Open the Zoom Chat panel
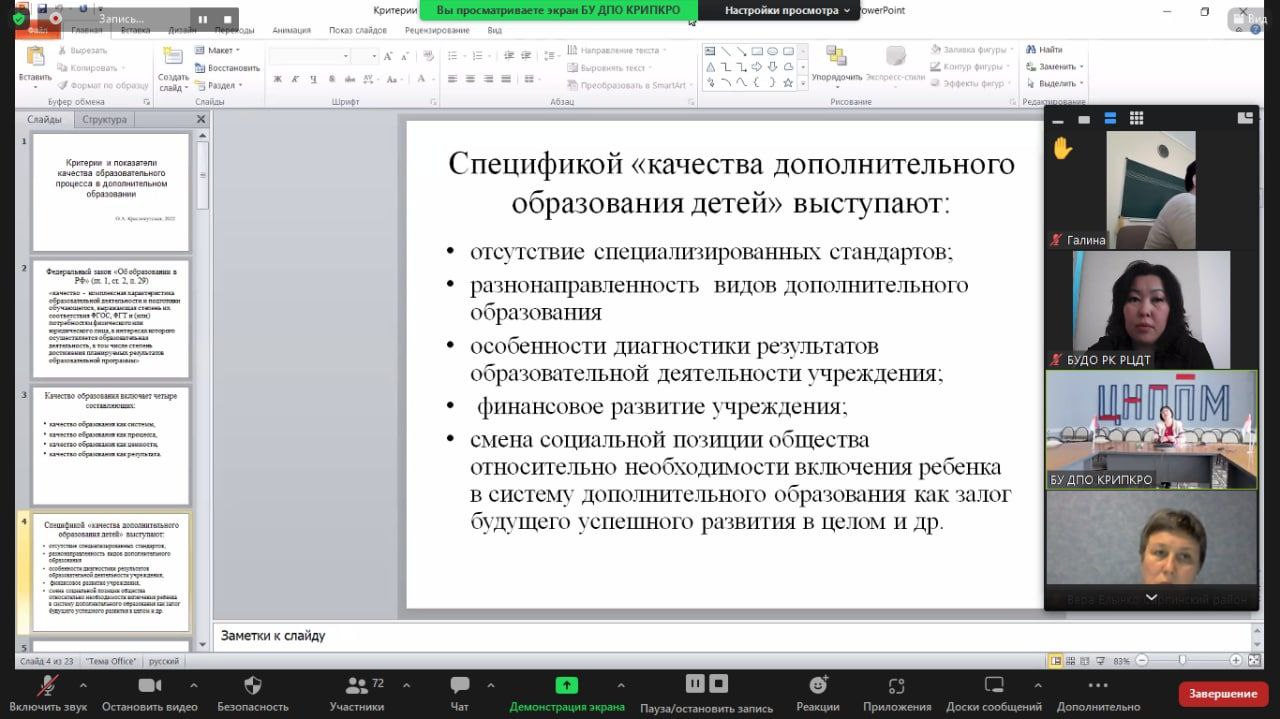This screenshot has width=1280, height=719. (x=459, y=686)
